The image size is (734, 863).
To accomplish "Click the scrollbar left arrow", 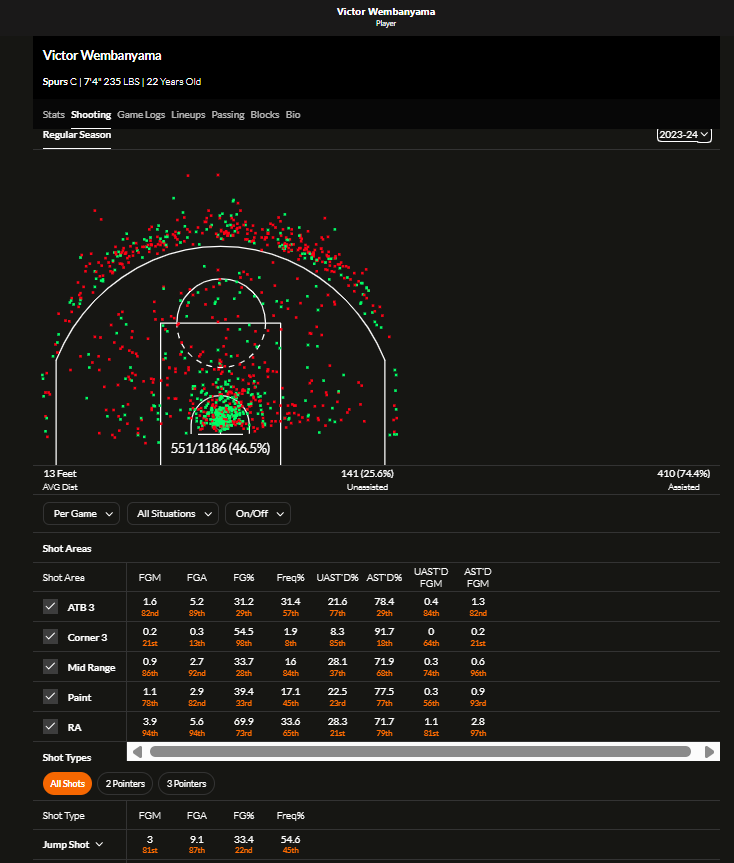I will 138,752.
